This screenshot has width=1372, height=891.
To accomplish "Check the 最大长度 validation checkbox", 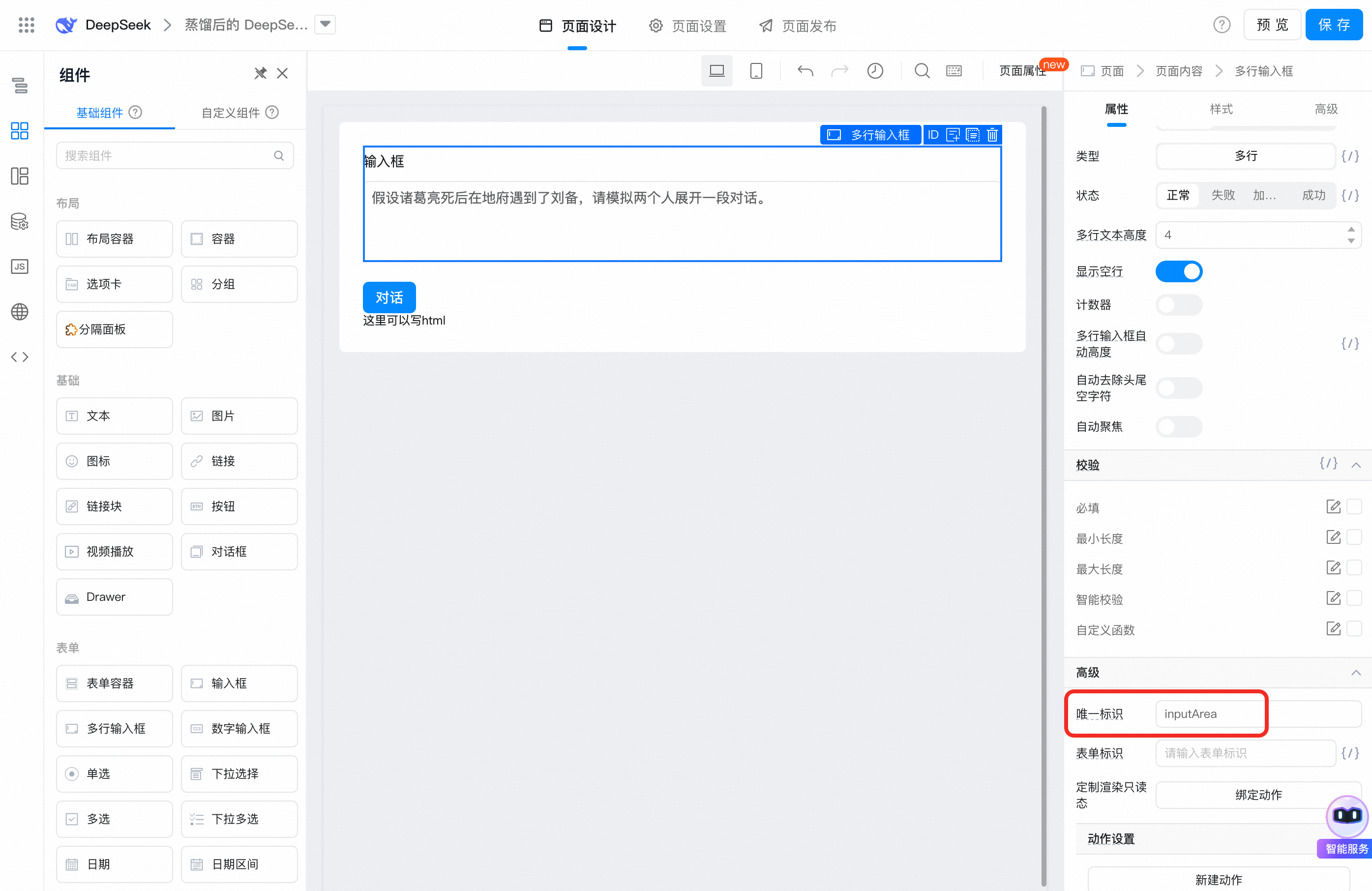I will tap(1354, 567).
